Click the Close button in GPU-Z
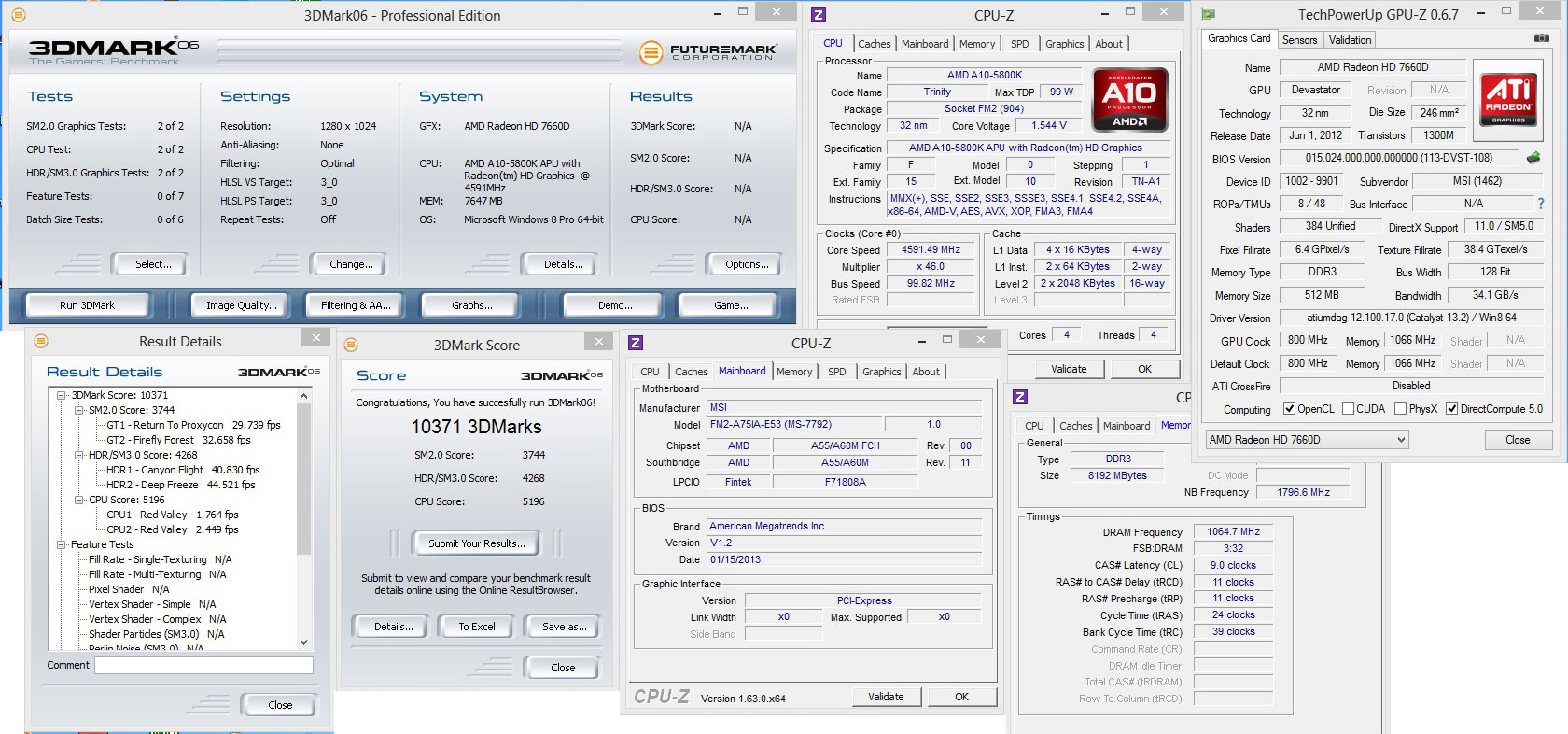Image resolution: width=1568 pixels, height=734 pixels. coord(1518,440)
